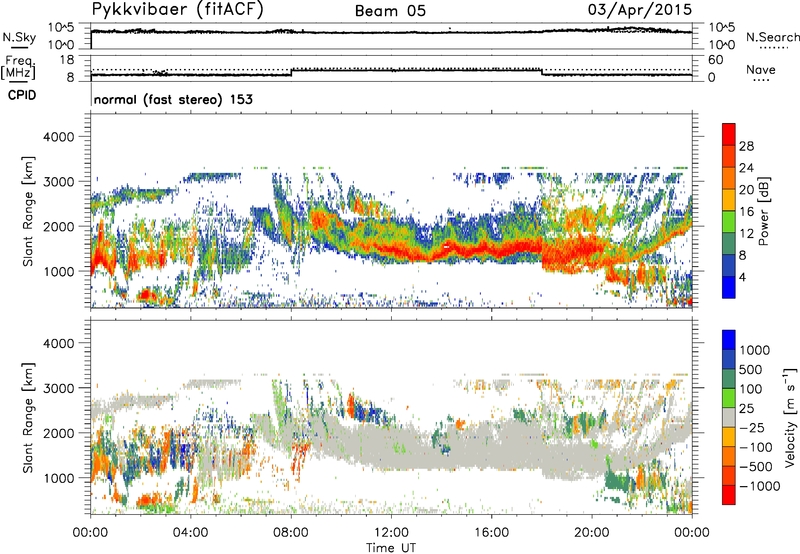Click the "Power [dB]" colorbar title
This screenshot has height=554, width=800.
(764, 211)
